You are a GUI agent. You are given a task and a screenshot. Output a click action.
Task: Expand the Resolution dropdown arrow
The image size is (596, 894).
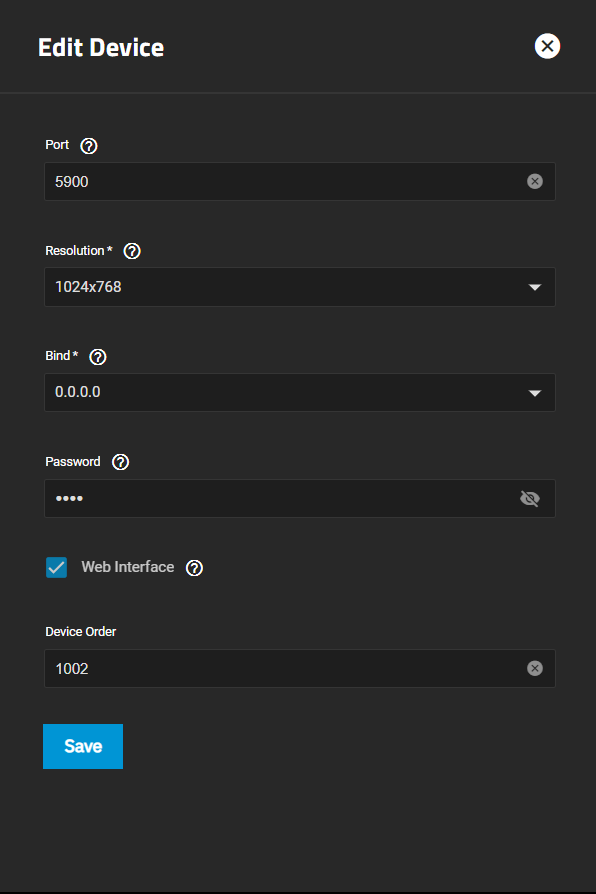534,287
